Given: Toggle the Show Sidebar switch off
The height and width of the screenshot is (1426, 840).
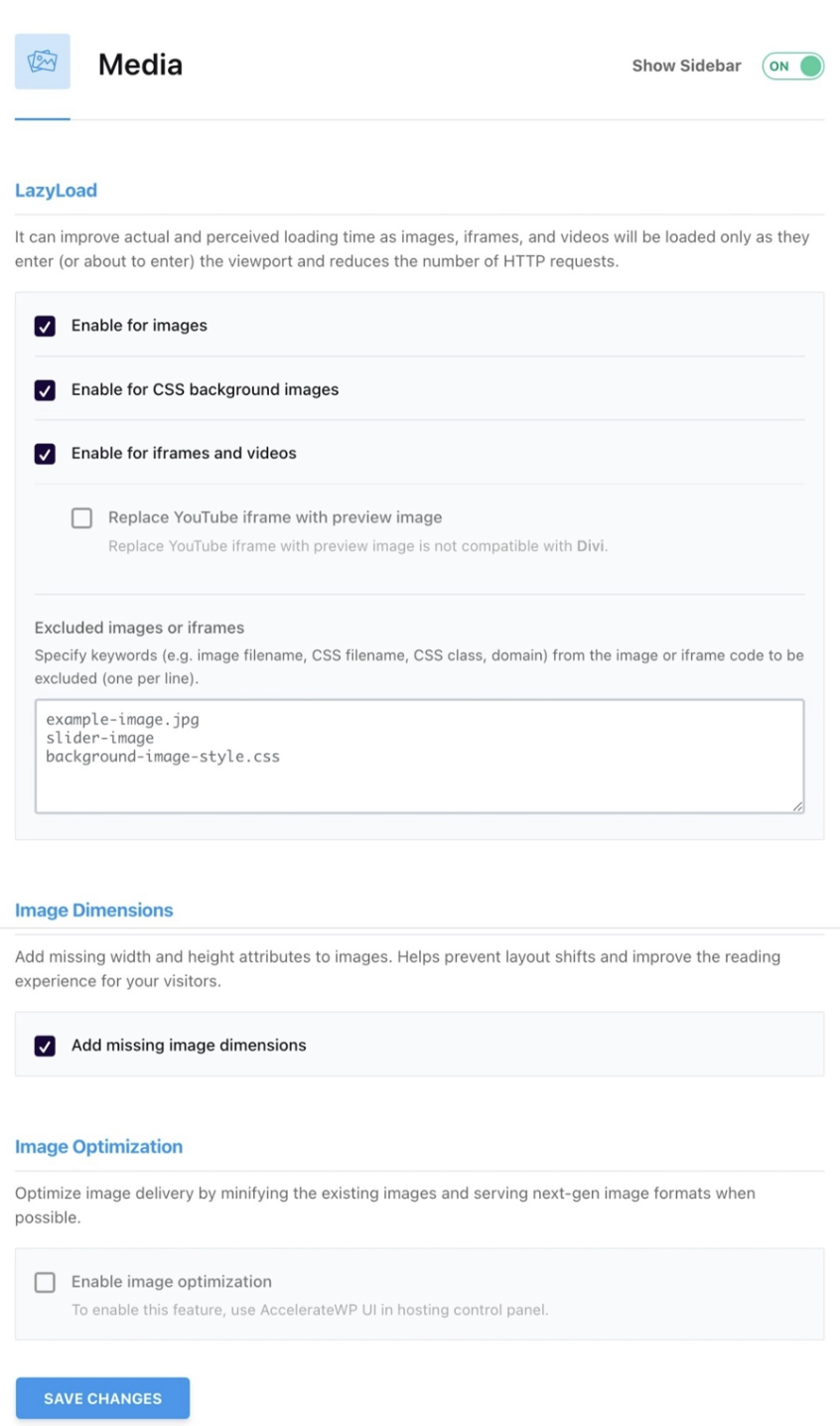Looking at the screenshot, I should [x=792, y=66].
